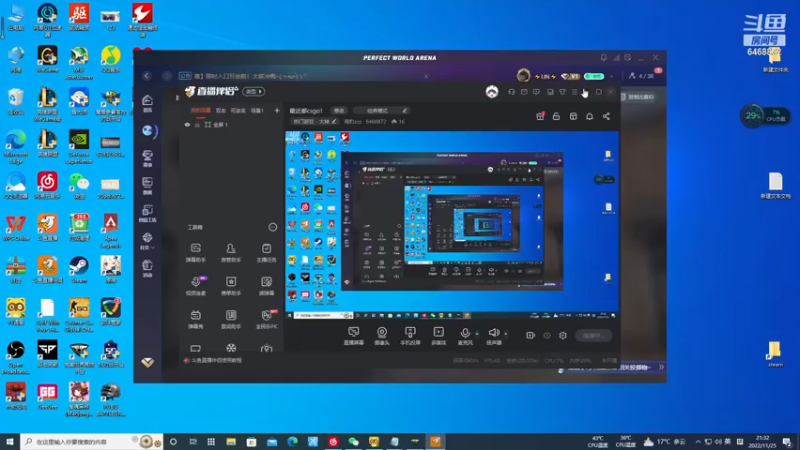Image resolution: width=800 pixels, height=450 pixels.
Task: Open the 4/30 friends counter in Arena
Action: pos(641,76)
